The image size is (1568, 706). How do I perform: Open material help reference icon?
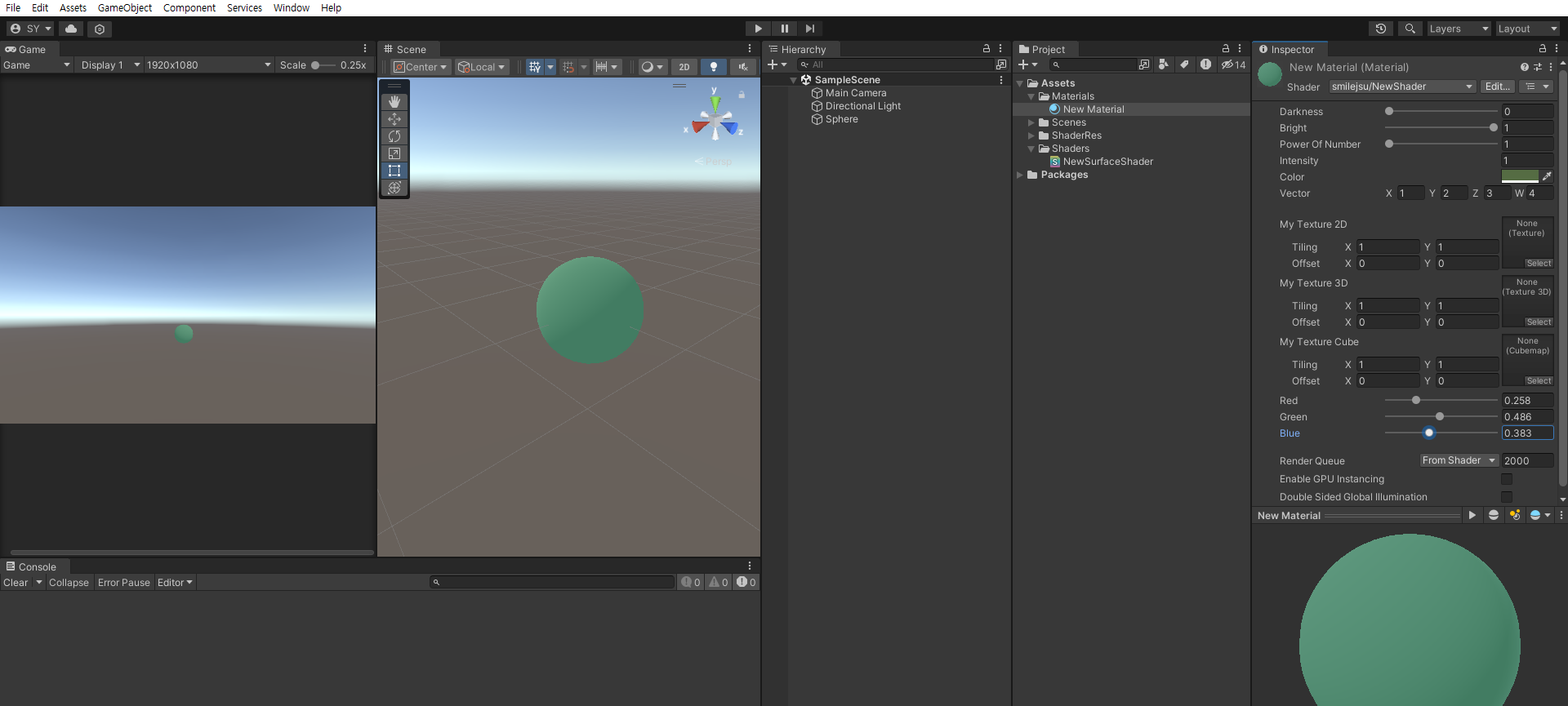pyautogui.click(x=1524, y=67)
